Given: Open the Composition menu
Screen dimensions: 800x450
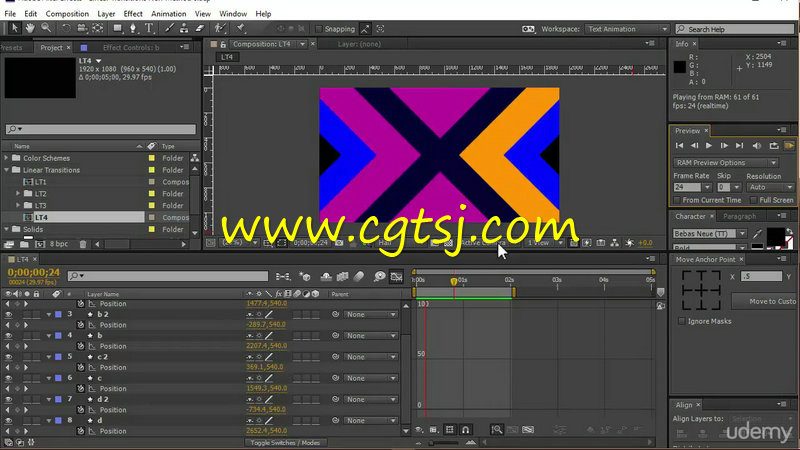Looking at the screenshot, I should click(x=67, y=14).
